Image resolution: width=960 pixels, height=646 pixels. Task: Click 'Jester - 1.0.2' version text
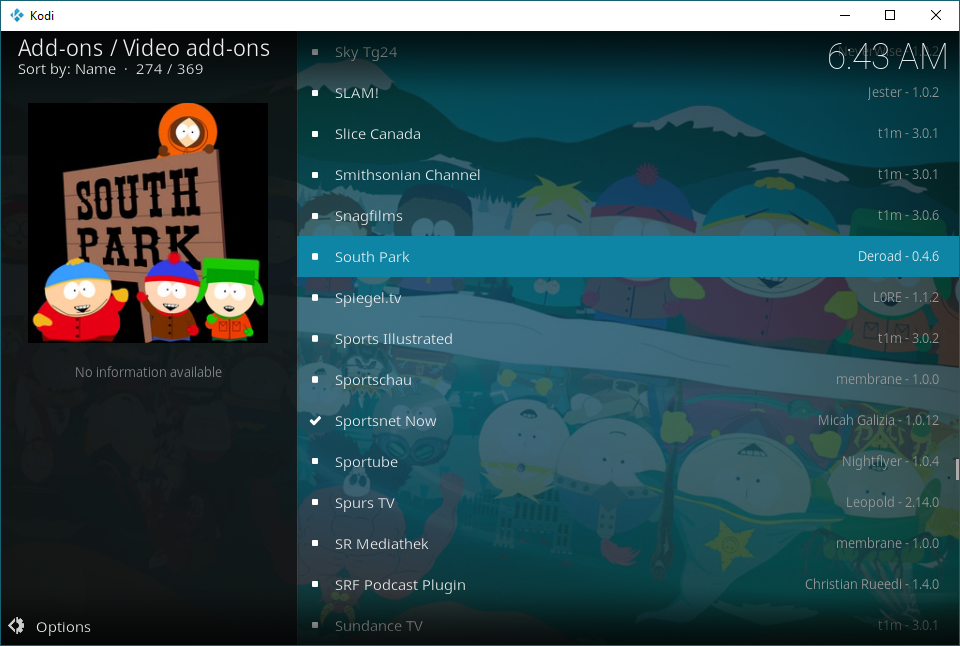coord(903,92)
